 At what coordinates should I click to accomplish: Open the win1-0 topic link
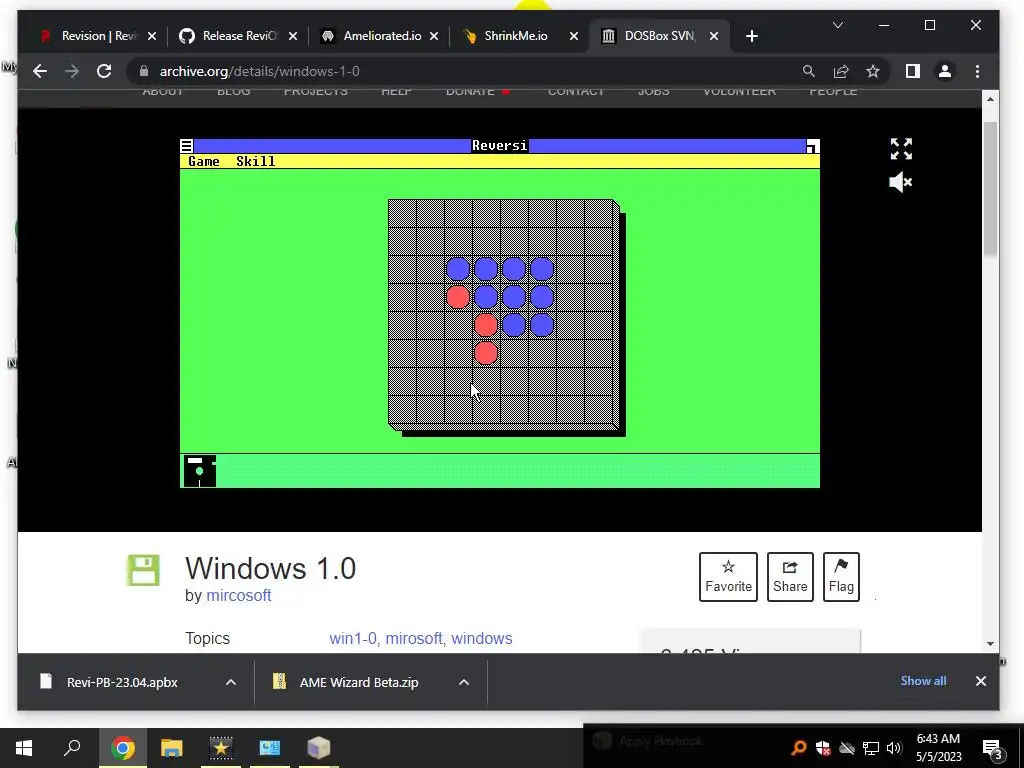tap(353, 639)
